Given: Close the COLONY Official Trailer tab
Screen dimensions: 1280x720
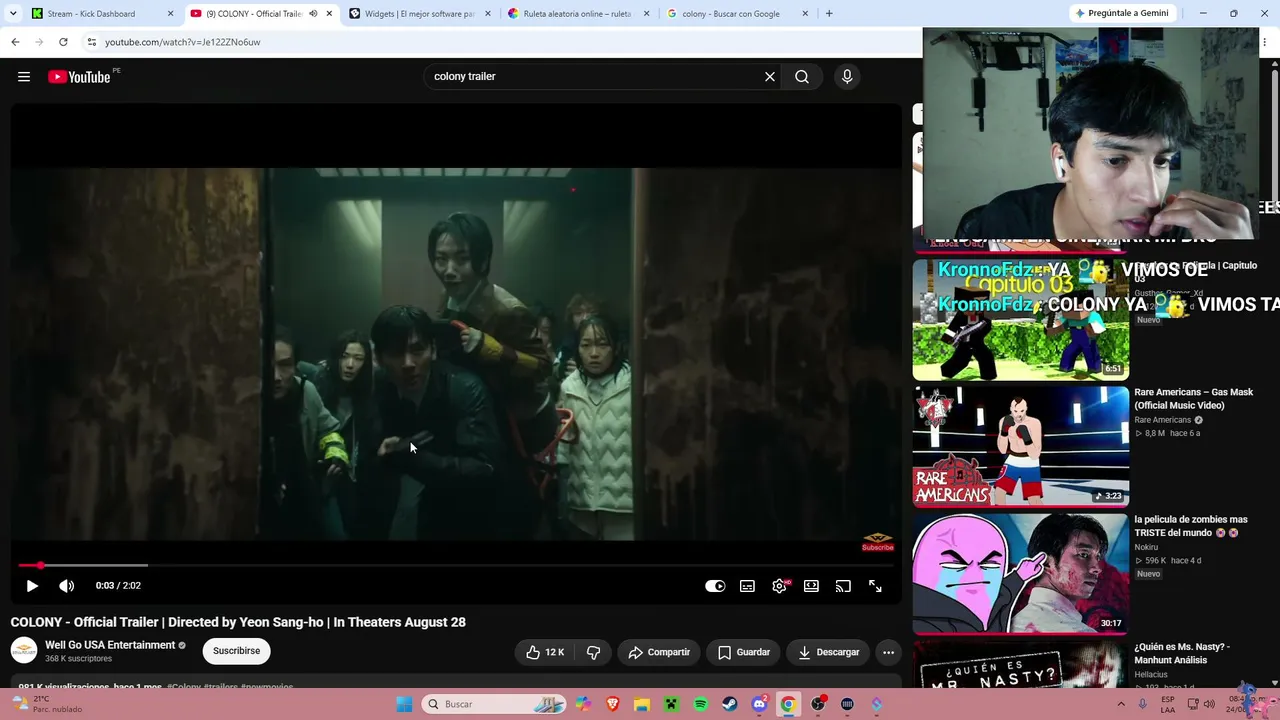Looking at the screenshot, I should (x=329, y=14).
